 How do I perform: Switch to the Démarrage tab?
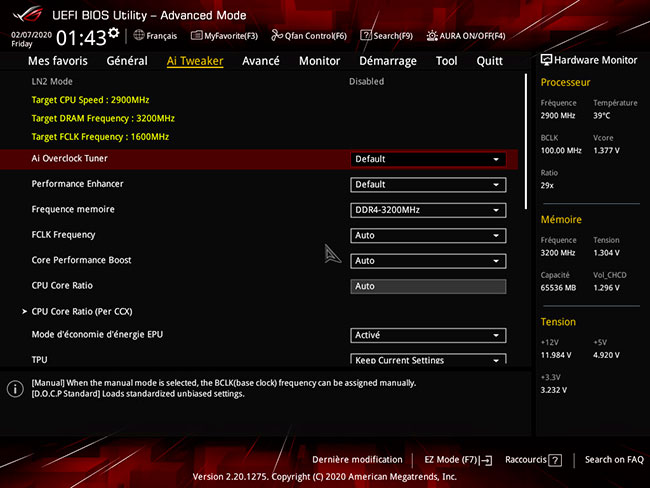388,61
